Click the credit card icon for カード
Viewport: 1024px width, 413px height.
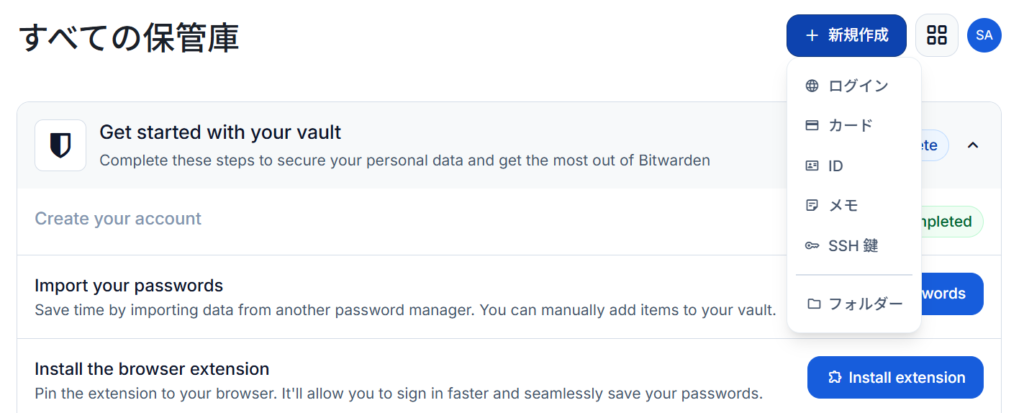click(x=812, y=125)
